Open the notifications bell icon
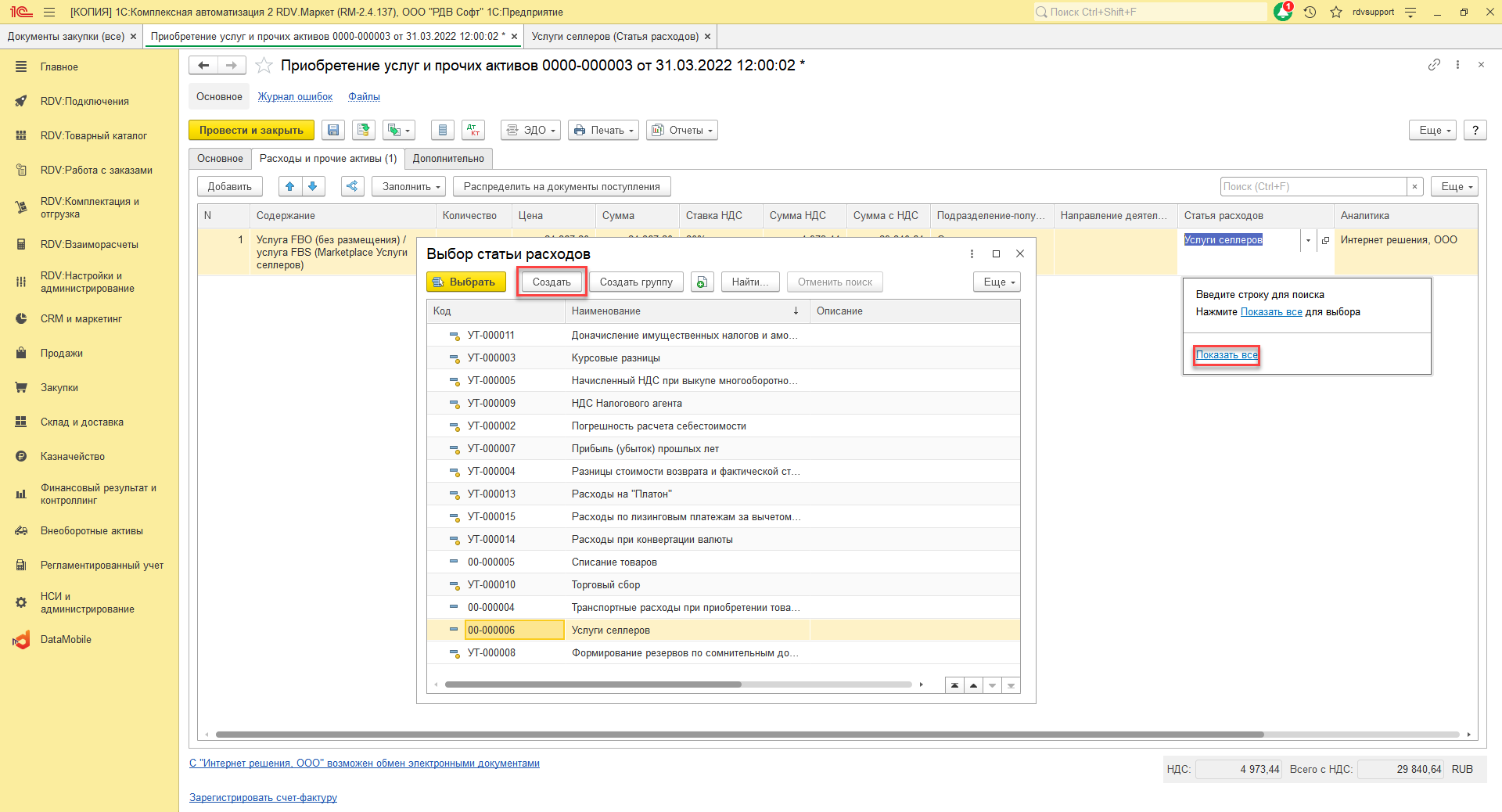The width and height of the screenshot is (1502, 812). point(1283,12)
